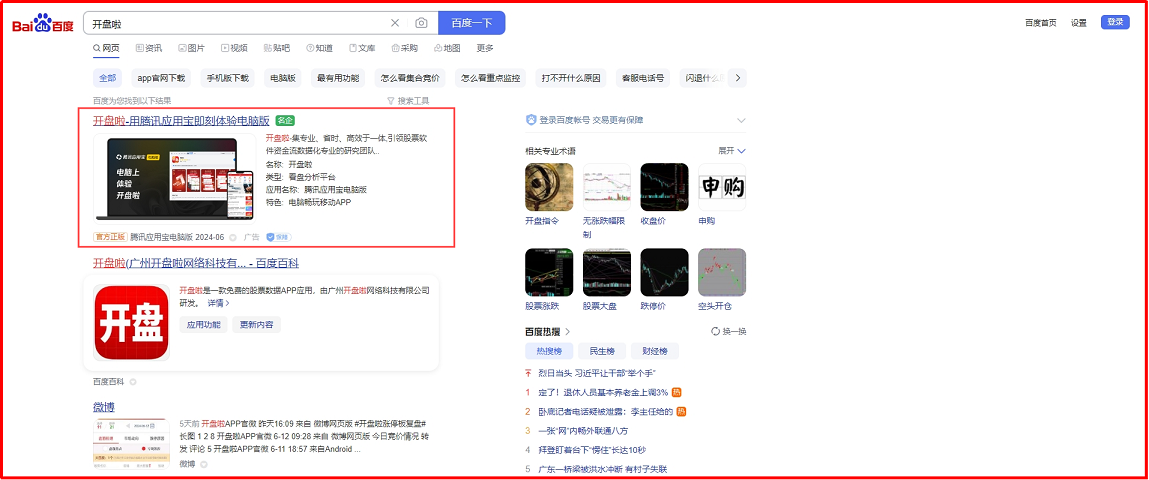Image resolution: width=1149 pixels, height=480 pixels.
Task: Select the 最有用功能 filter chip
Action: tap(338, 78)
